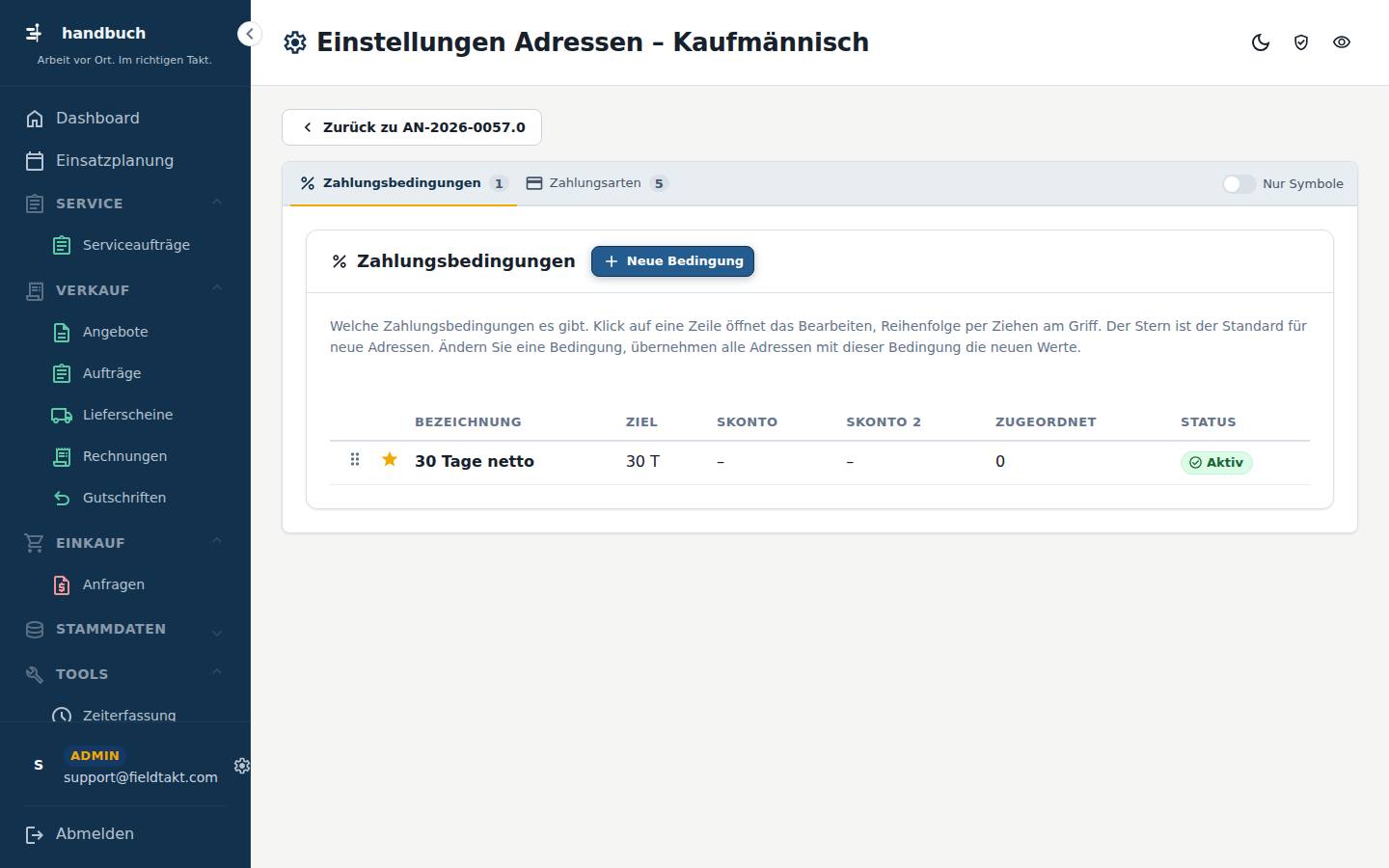Click the drag handle of 30 Tage netto row
Image resolution: width=1389 pixels, height=868 pixels.
tap(355, 460)
